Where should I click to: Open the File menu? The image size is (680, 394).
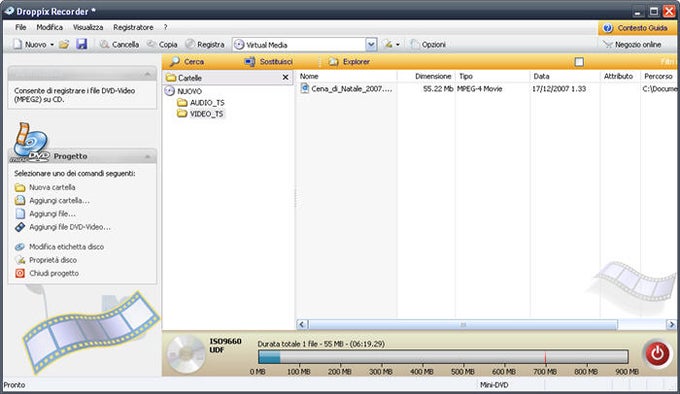pyautogui.click(x=20, y=27)
